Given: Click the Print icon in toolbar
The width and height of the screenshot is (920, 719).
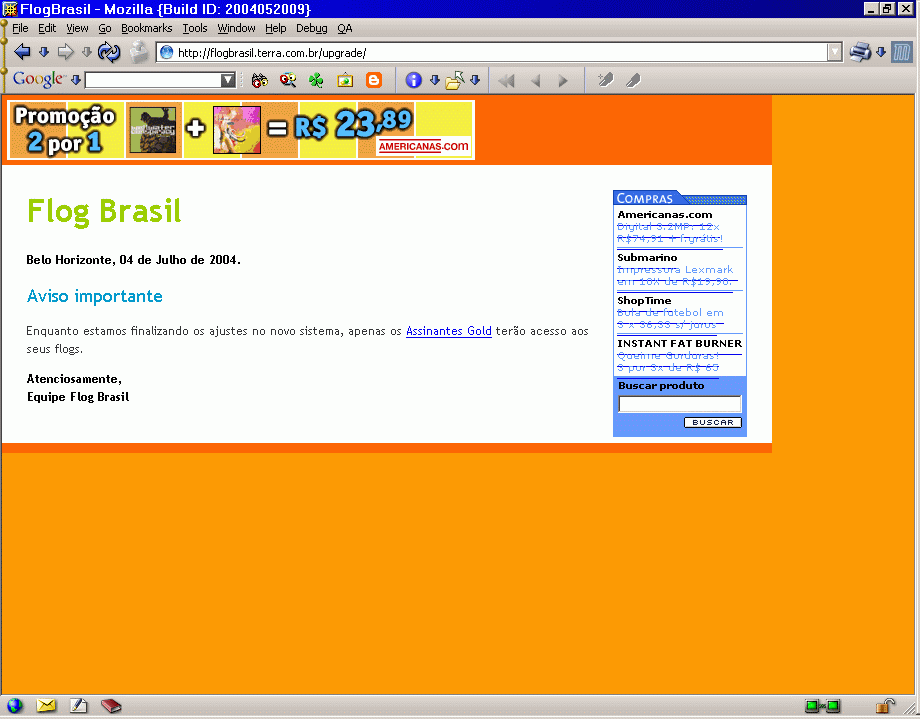Looking at the screenshot, I should [859, 52].
